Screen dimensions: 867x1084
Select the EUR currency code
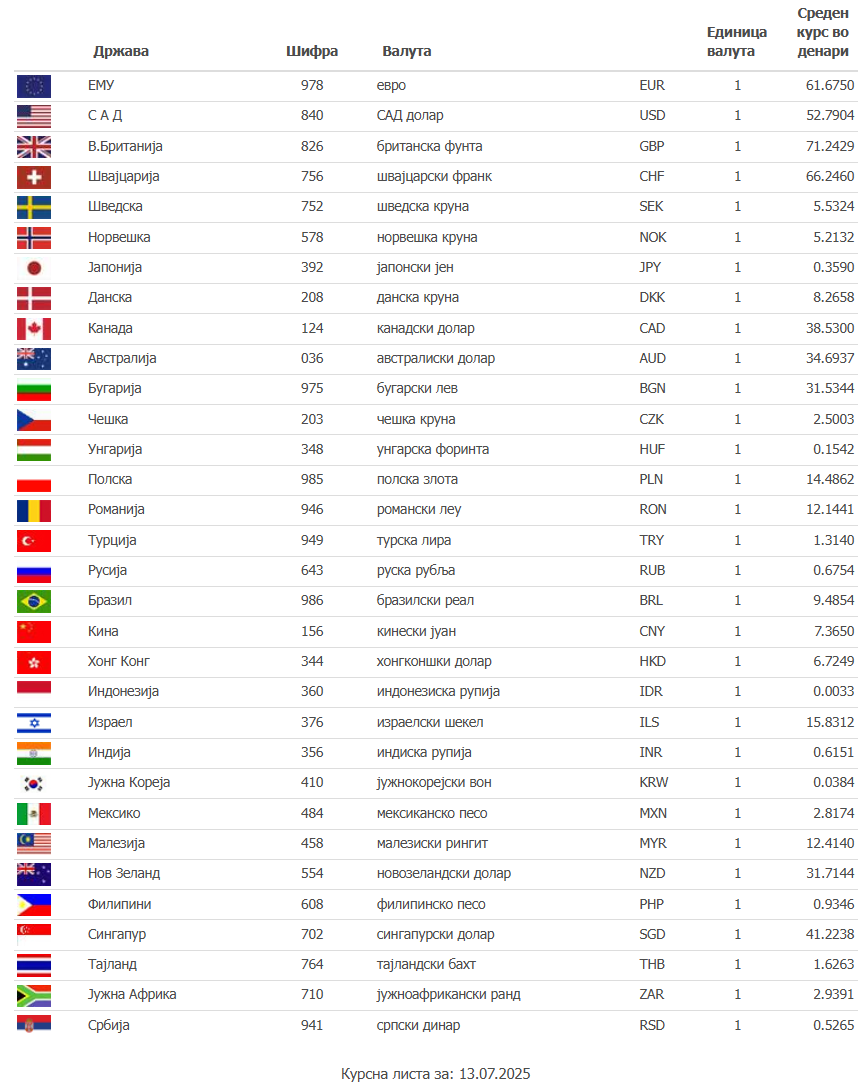652,86
